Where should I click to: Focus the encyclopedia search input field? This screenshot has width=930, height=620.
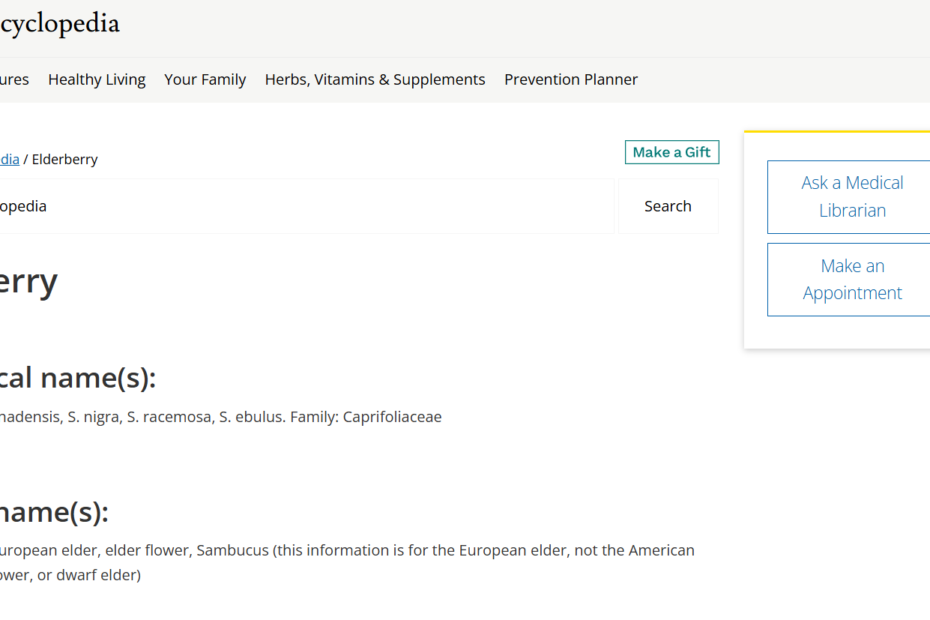point(300,206)
